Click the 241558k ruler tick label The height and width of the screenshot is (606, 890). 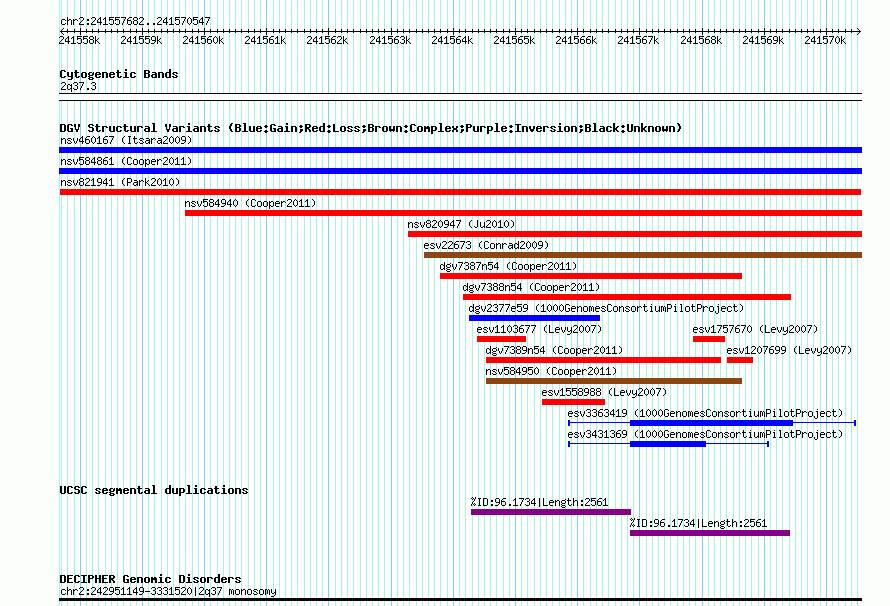tap(79, 40)
